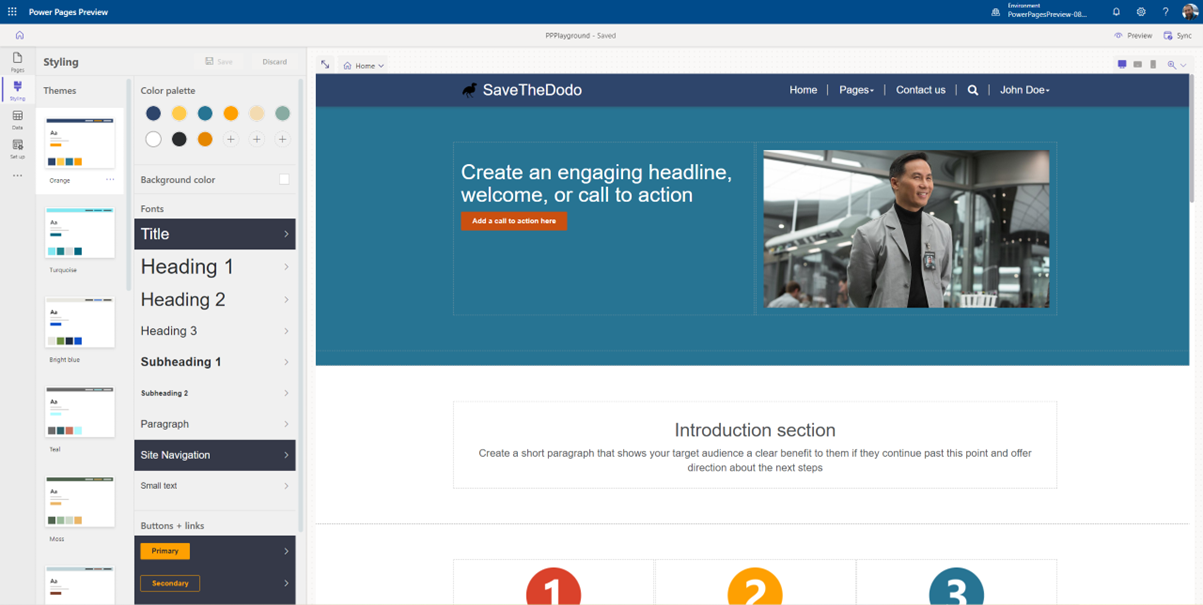
Task: Expand Title font settings
Action: coord(215,234)
